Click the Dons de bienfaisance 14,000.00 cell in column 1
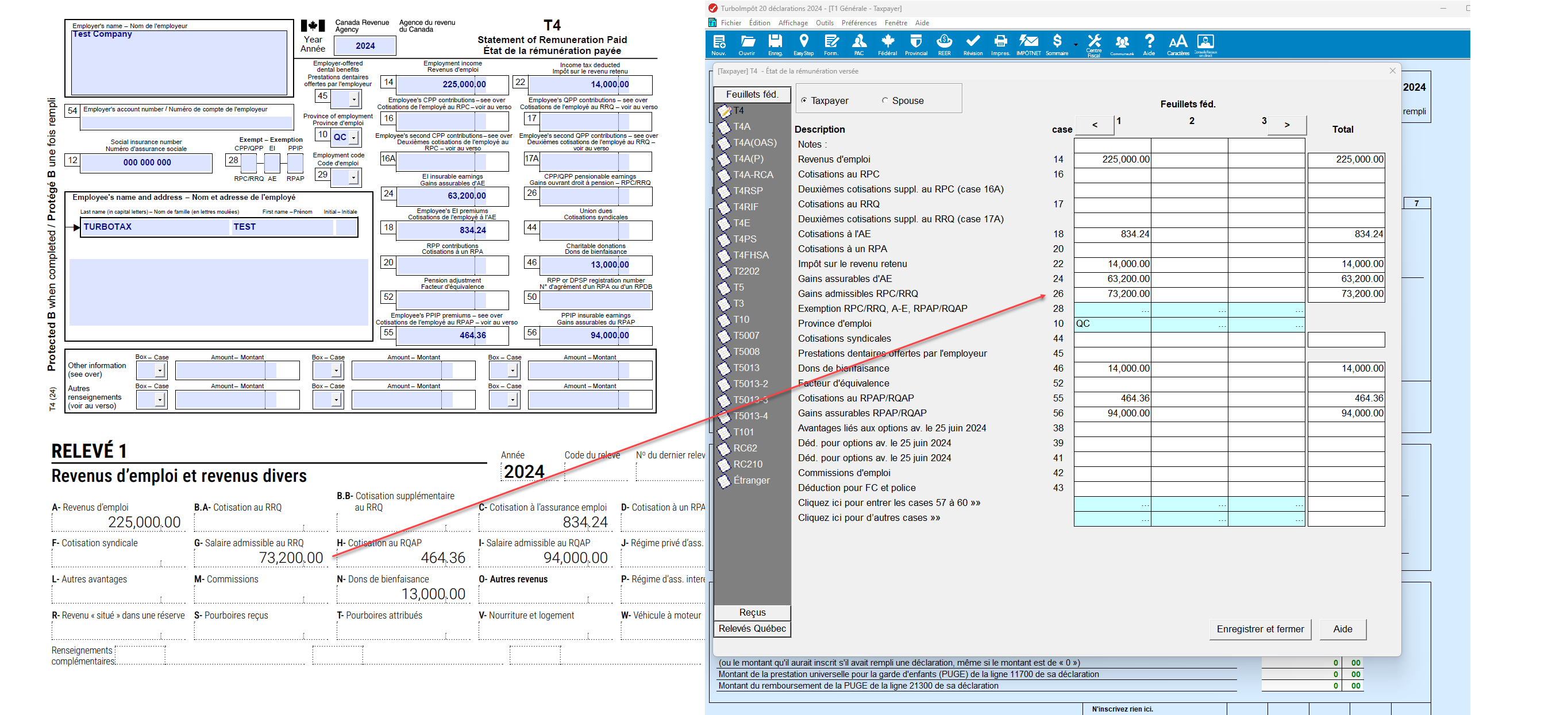The image size is (1568, 715). pyautogui.click(x=1112, y=369)
